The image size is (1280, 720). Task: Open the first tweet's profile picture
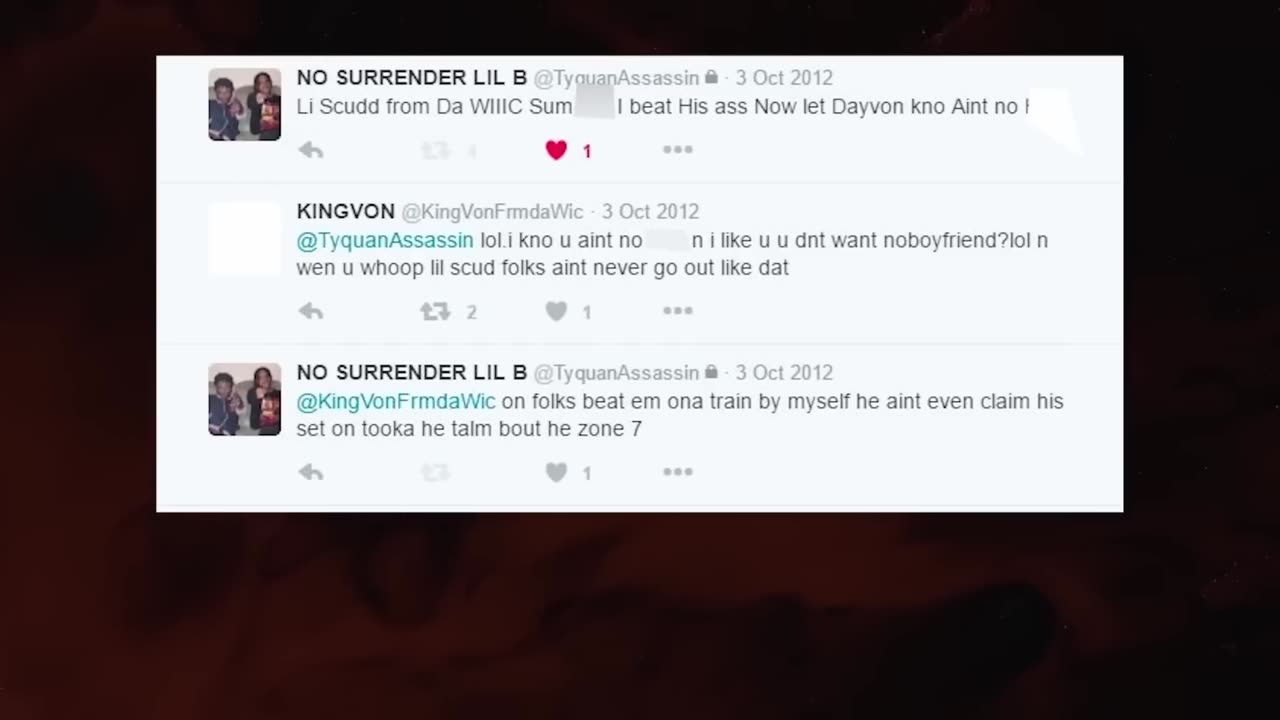click(245, 104)
